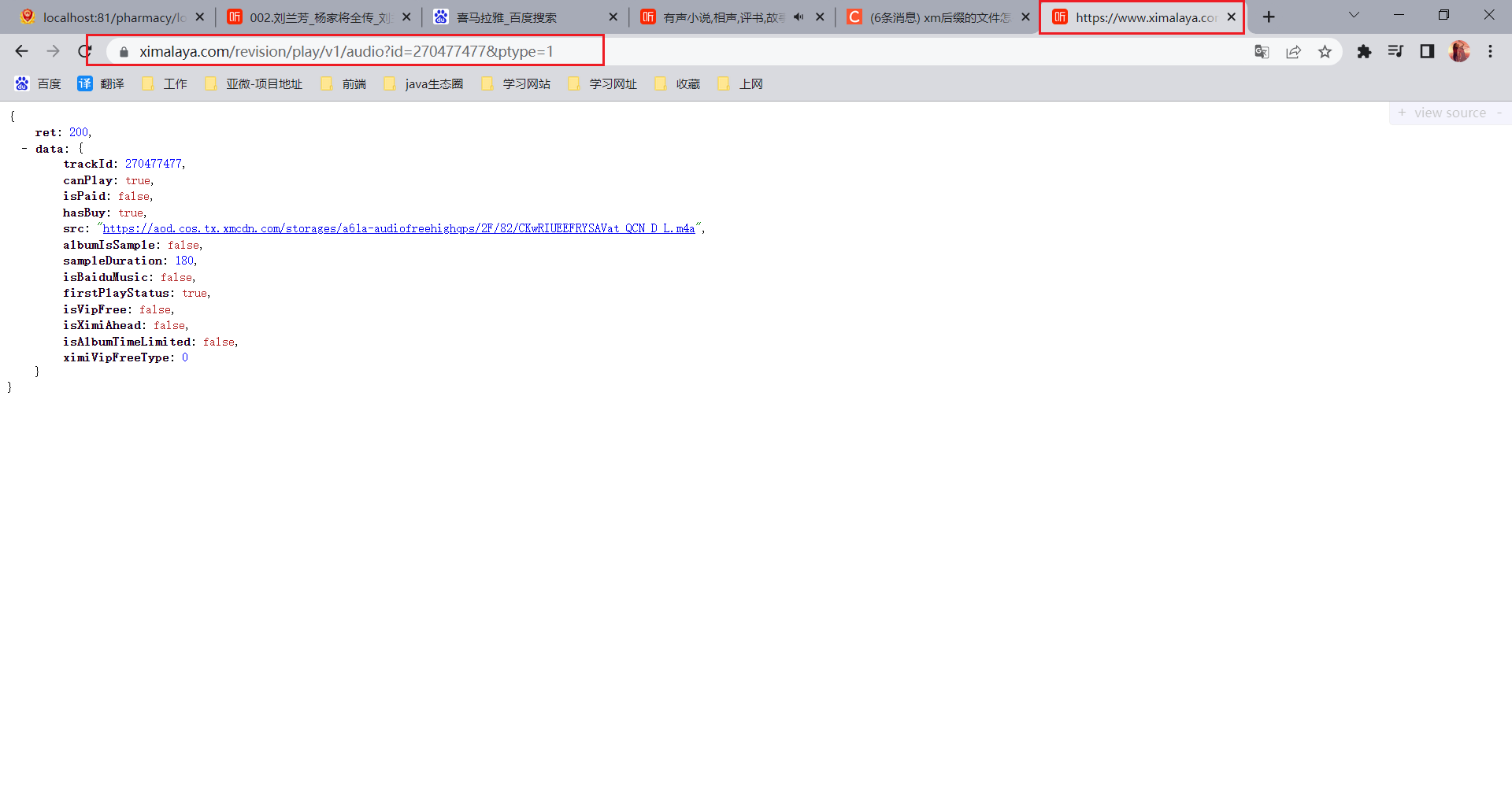Click the address bar URL
1512x803 pixels.
[346, 51]
